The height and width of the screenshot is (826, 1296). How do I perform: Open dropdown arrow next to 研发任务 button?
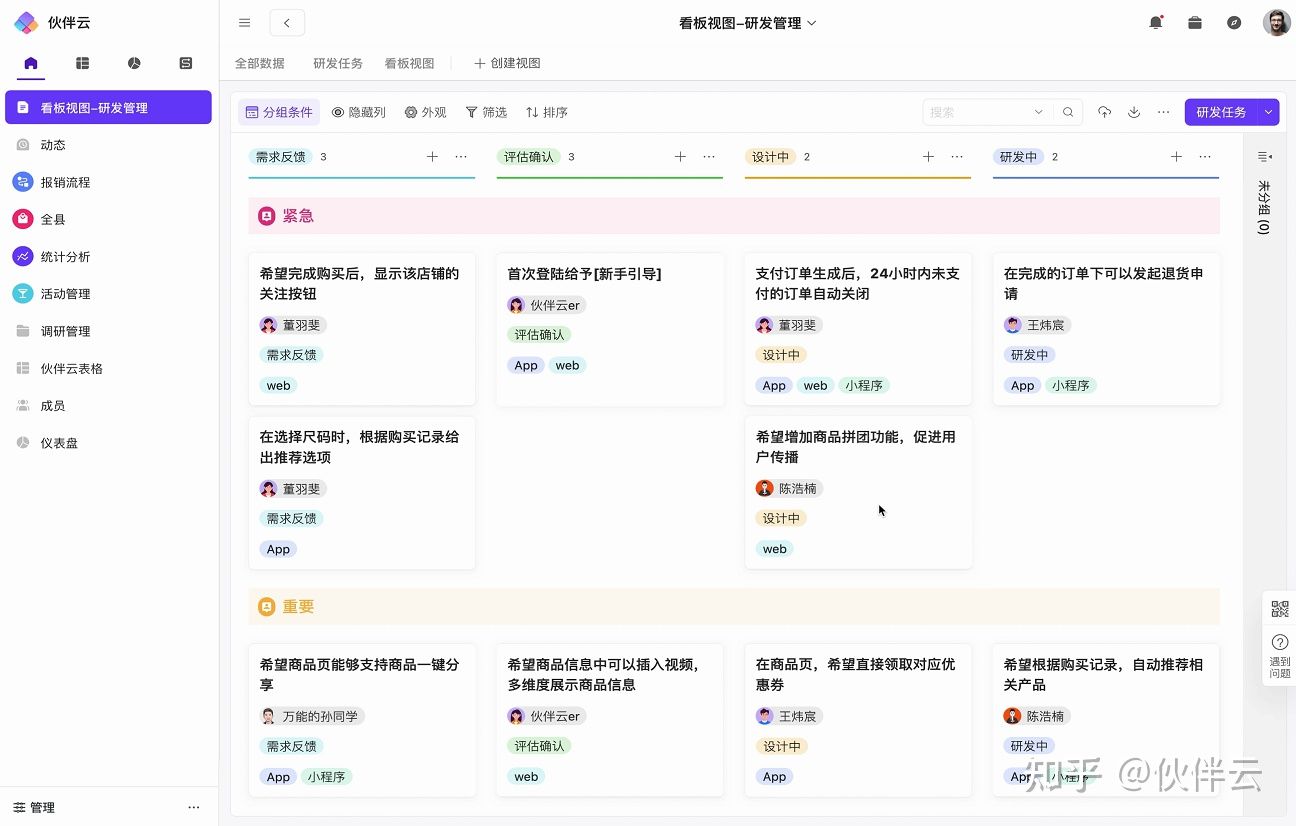(x=1269, y=113)
